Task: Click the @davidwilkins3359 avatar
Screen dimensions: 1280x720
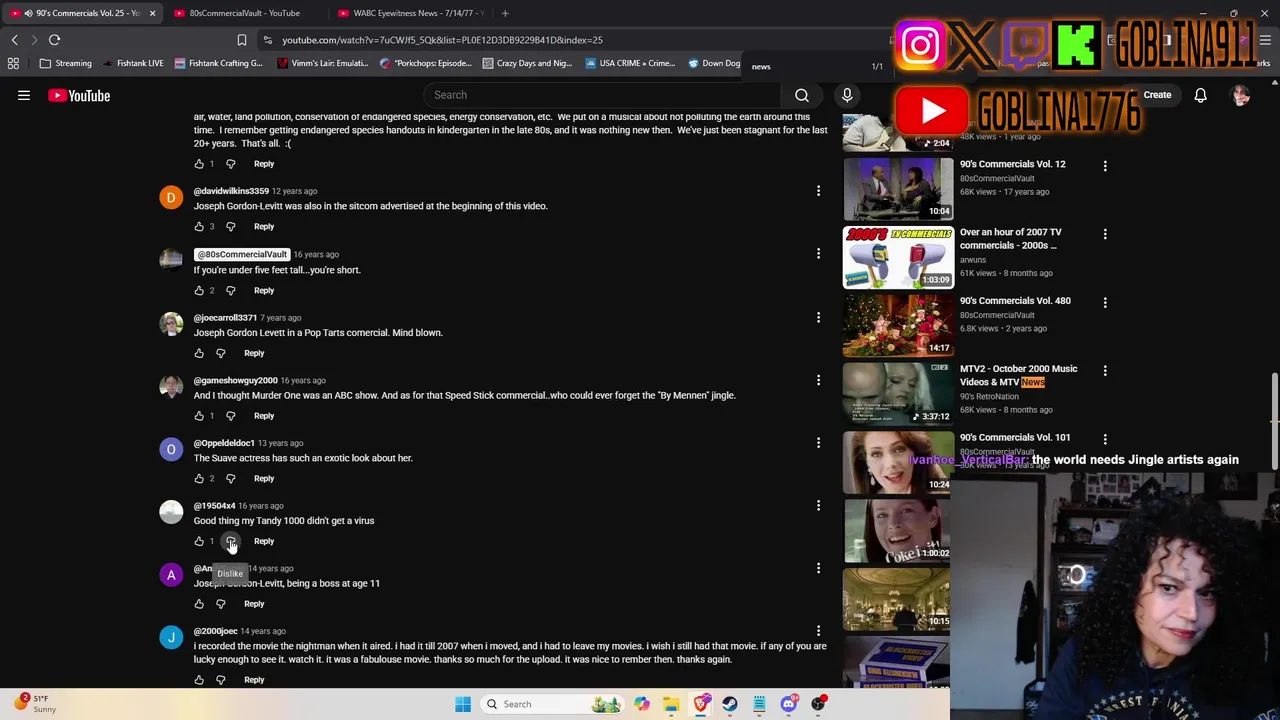Action: (171, 198)
